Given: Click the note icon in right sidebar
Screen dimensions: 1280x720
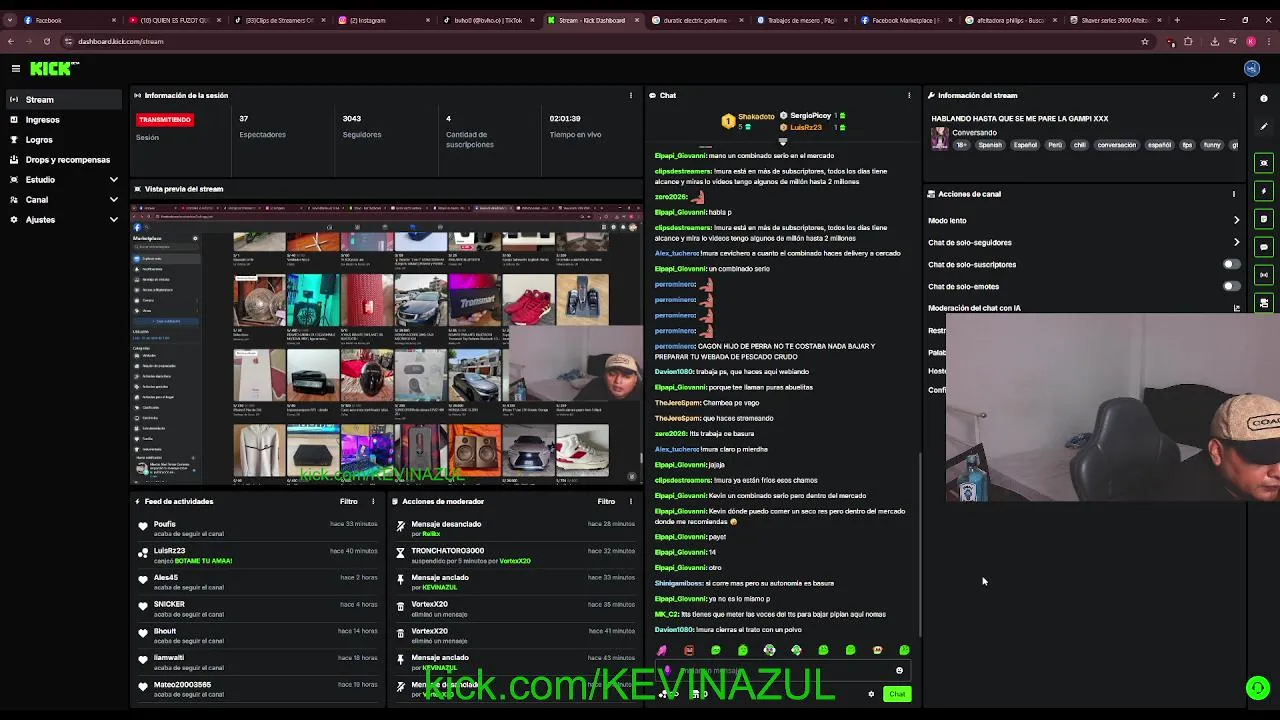Looking at the screenshot, I should point(1264,219).
